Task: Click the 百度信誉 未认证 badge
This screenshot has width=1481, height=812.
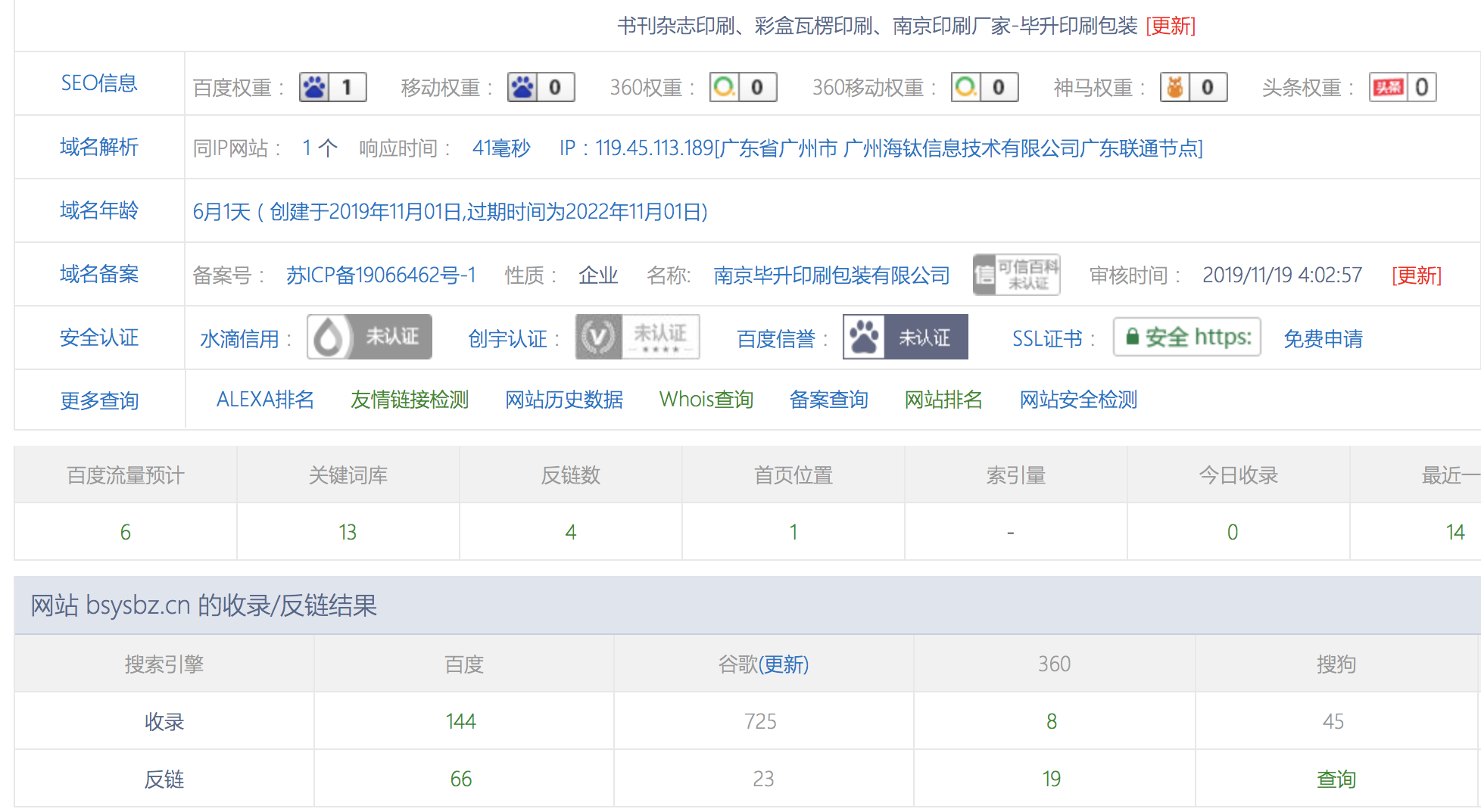Action: click(905, 337)
